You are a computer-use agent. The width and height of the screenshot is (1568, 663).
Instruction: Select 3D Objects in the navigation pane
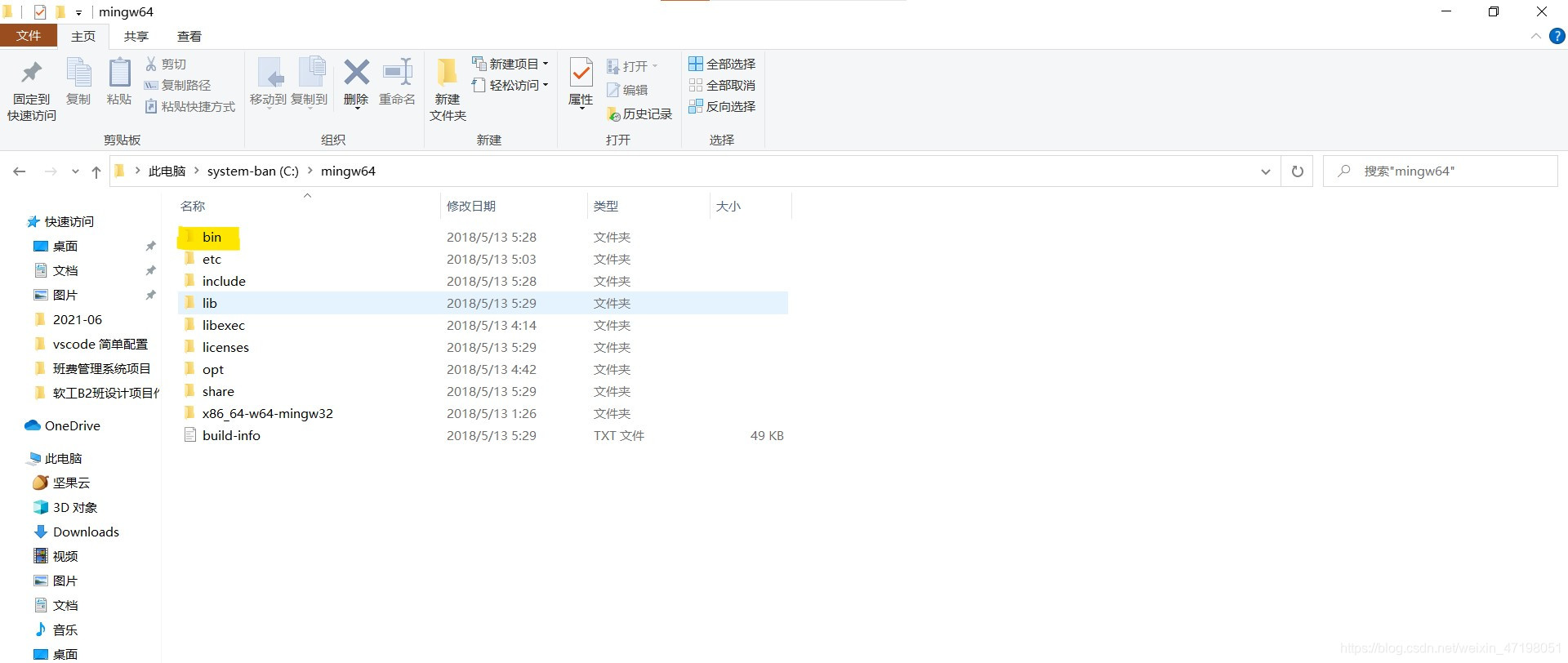65,507
